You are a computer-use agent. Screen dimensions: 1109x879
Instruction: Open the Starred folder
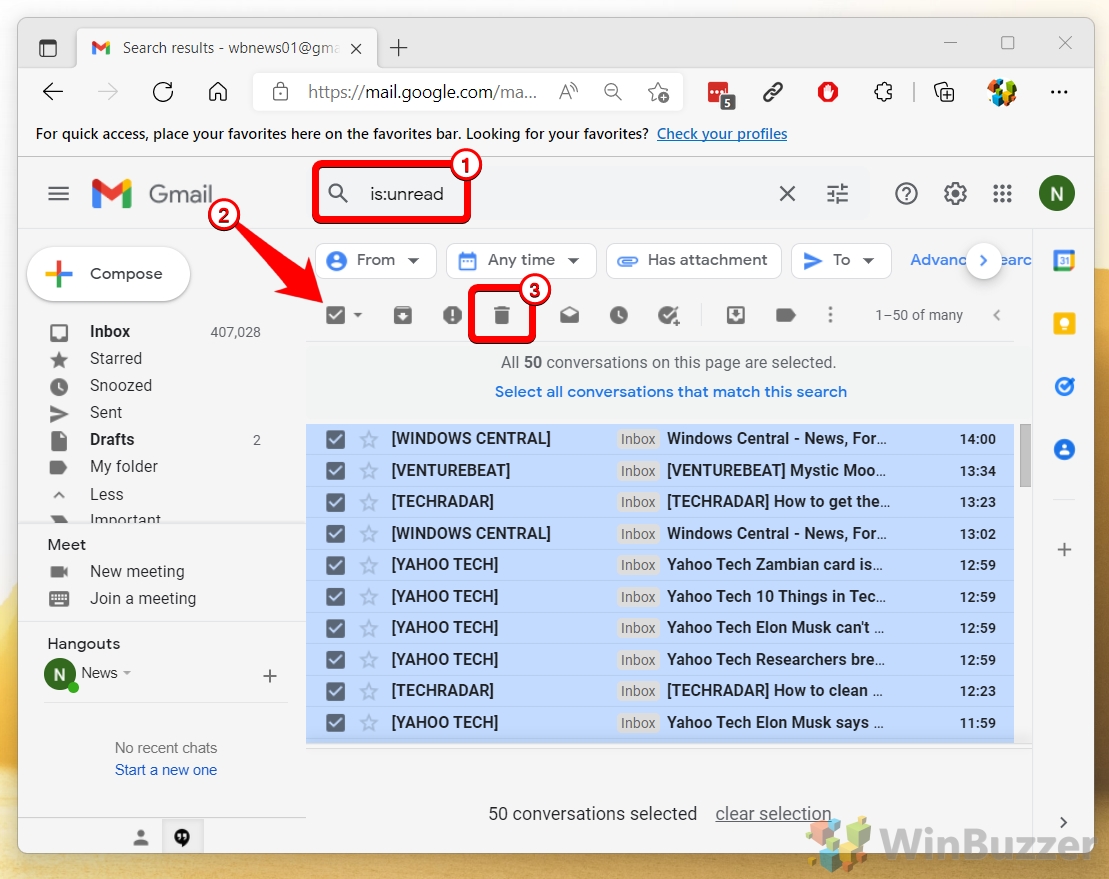(x=115, y=359)
